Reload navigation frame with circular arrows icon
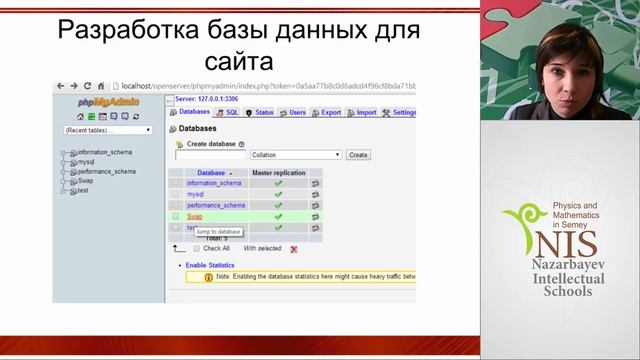 point(136,117)
